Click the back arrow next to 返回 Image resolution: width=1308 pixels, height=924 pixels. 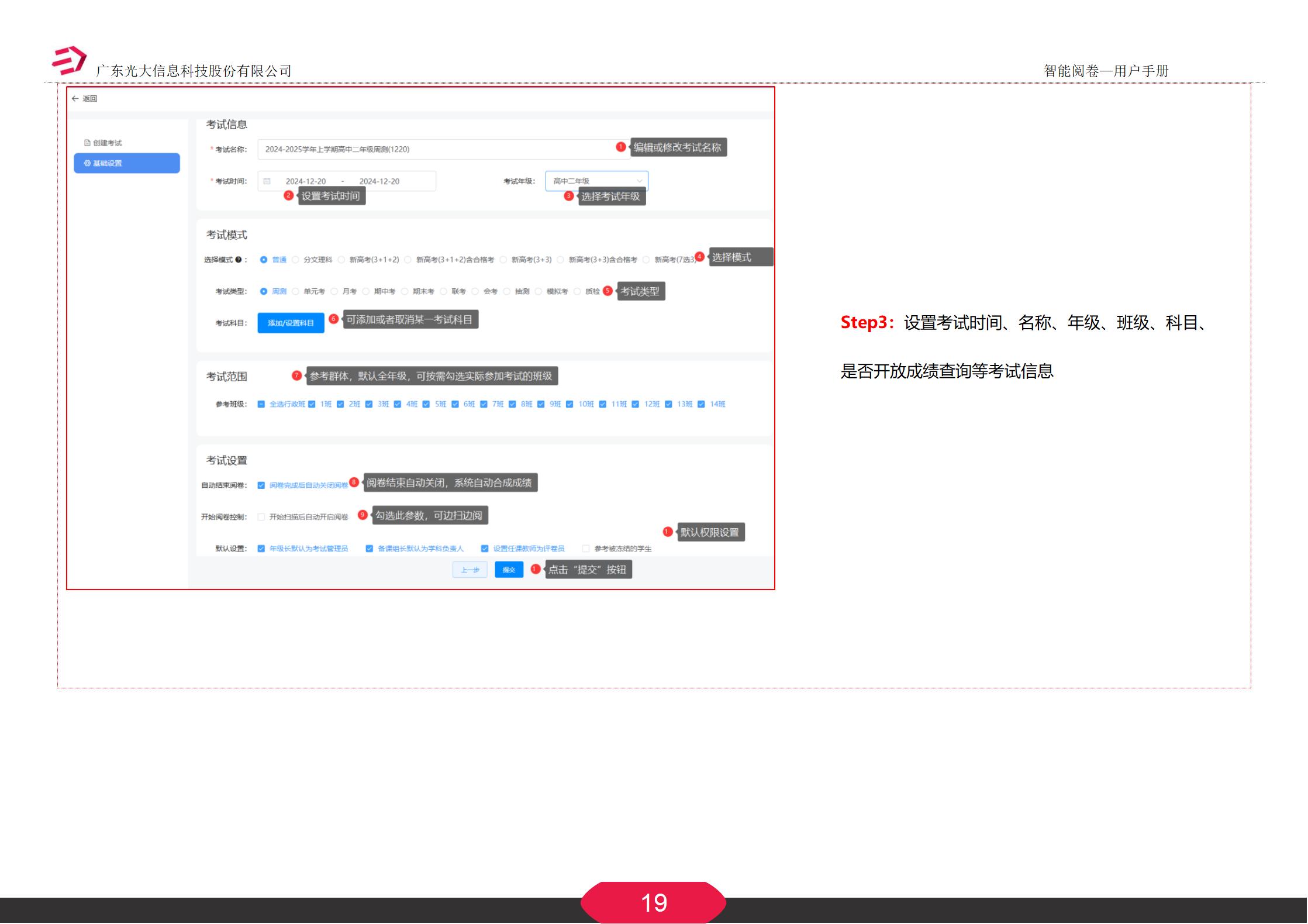click(75, 98)
